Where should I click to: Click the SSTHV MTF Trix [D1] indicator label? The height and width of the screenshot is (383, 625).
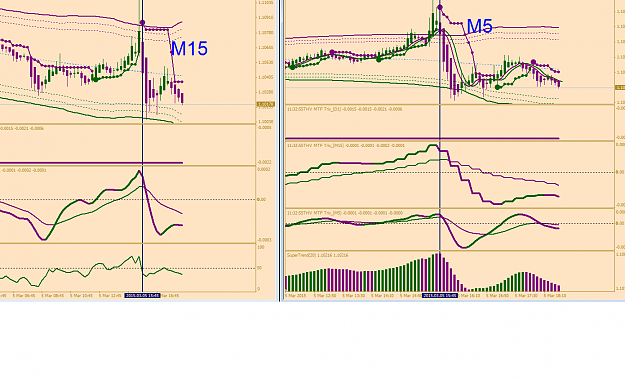(344, 109)
